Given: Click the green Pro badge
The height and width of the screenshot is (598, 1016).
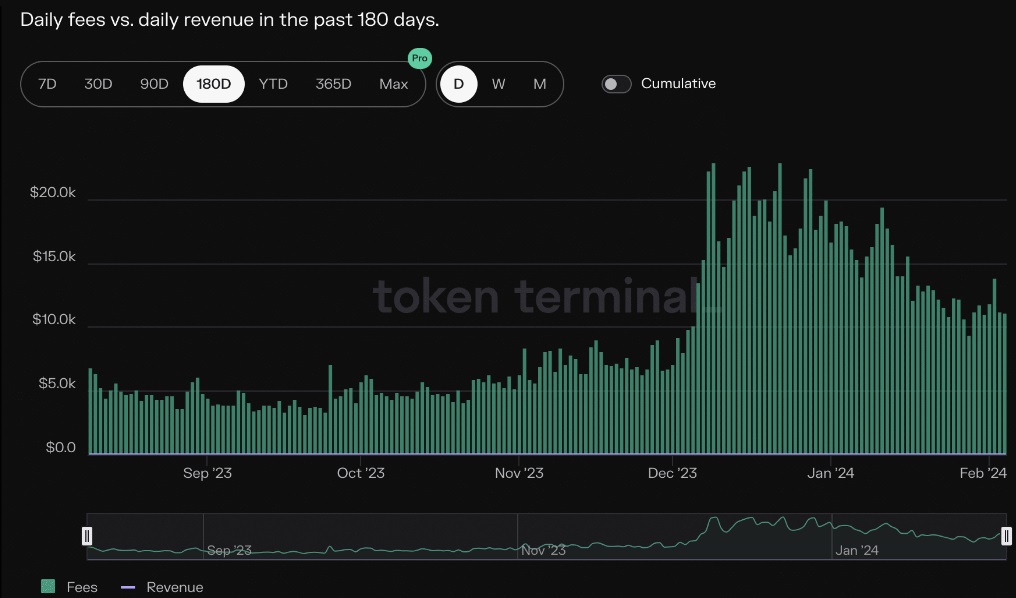Looking at the screenshot, I should click(x=420, y=58).
